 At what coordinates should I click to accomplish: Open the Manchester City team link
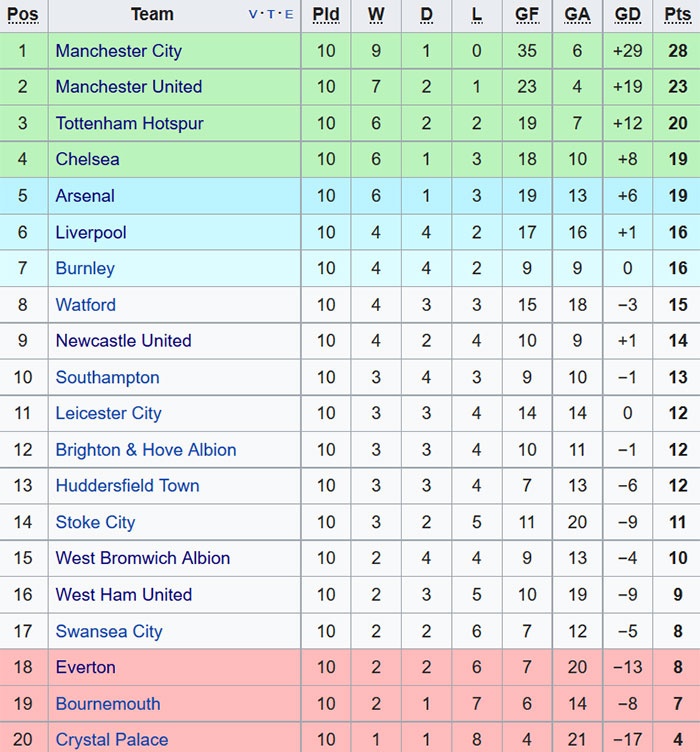[x=118, y=51]
